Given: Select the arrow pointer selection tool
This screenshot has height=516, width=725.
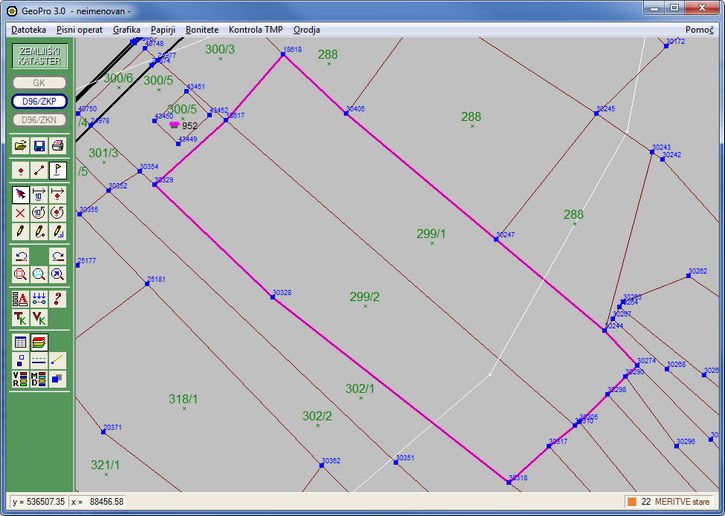Looking at the screenshot, I should pos(20,194).
